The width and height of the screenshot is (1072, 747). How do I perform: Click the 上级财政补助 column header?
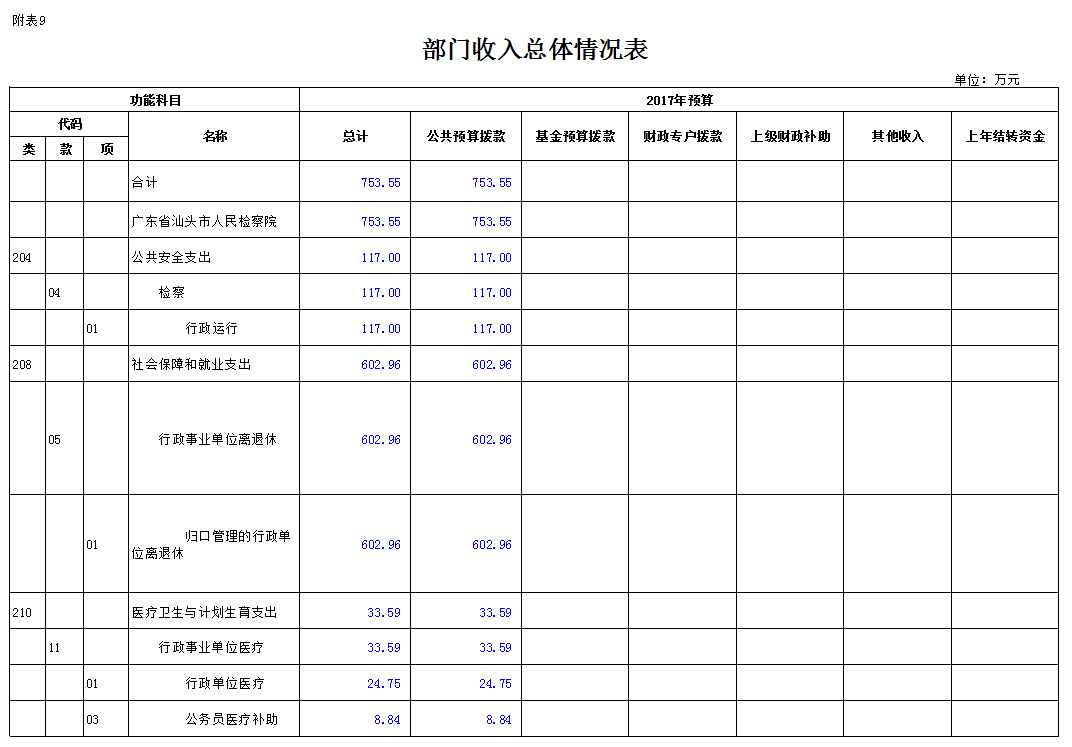(x=790, y=136)
